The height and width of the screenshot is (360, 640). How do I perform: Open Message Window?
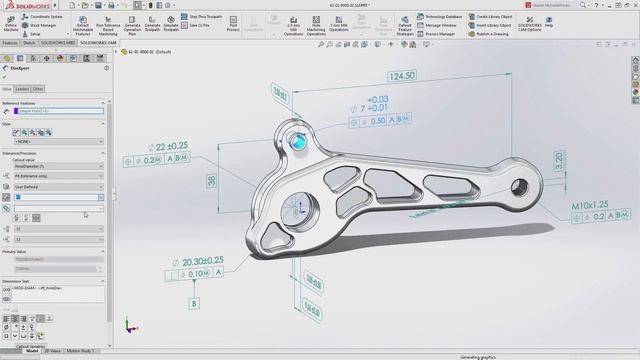[436, 25]
